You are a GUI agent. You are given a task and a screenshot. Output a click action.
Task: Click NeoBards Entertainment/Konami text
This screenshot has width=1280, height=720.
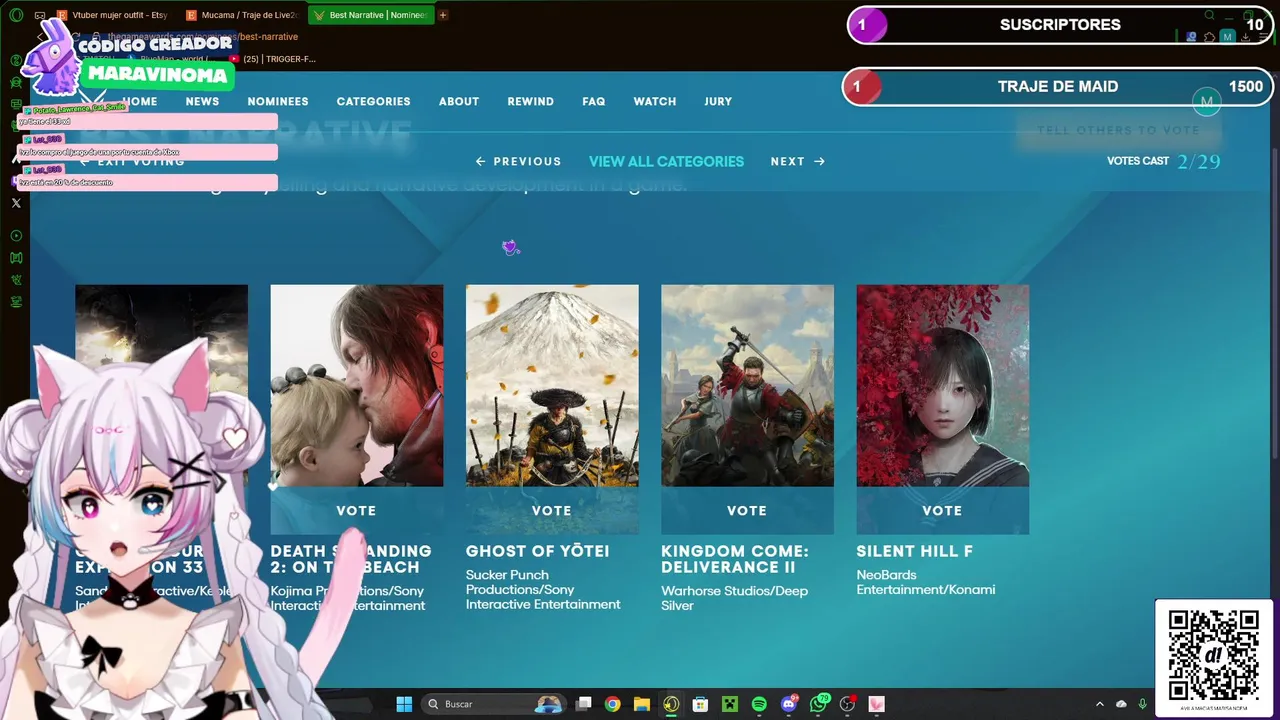[925, 582]
